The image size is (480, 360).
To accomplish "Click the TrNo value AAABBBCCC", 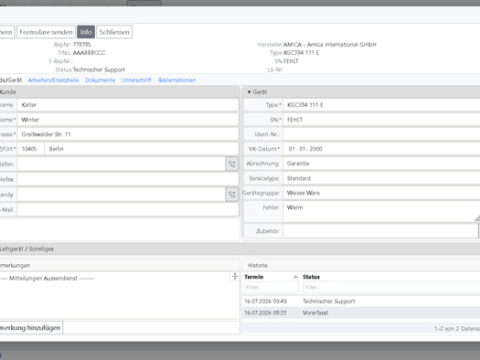I will click(x=89, y=53).
